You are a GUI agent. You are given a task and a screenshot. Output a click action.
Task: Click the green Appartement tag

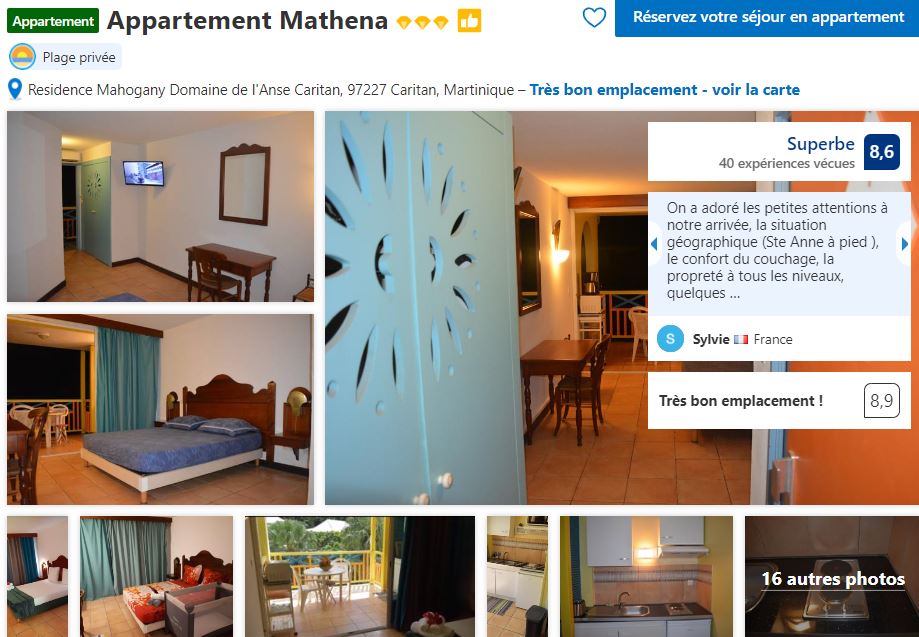tap(53, 21)
